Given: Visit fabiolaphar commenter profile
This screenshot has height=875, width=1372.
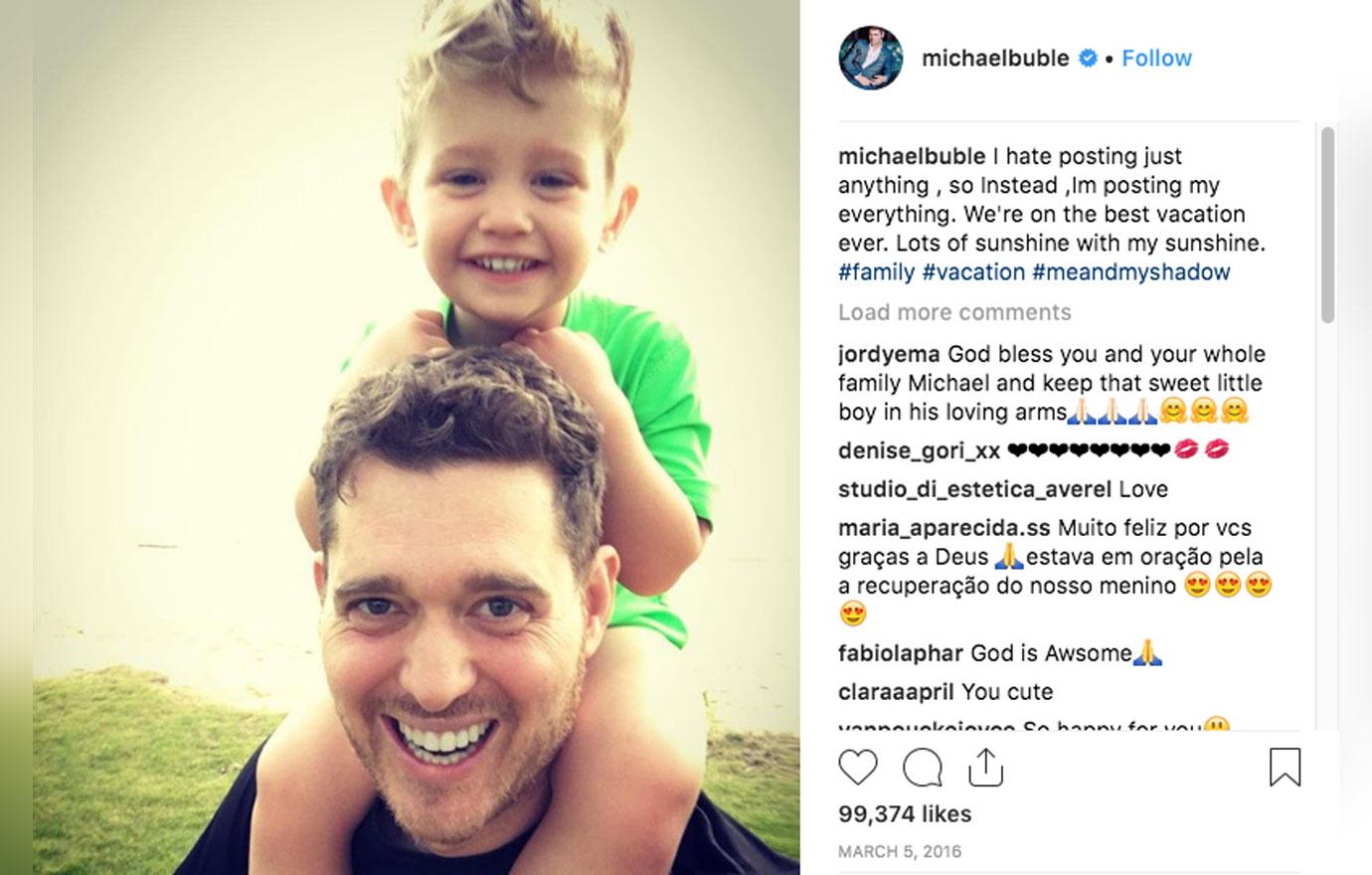Looking at the screenshot, I should point(901,653).
